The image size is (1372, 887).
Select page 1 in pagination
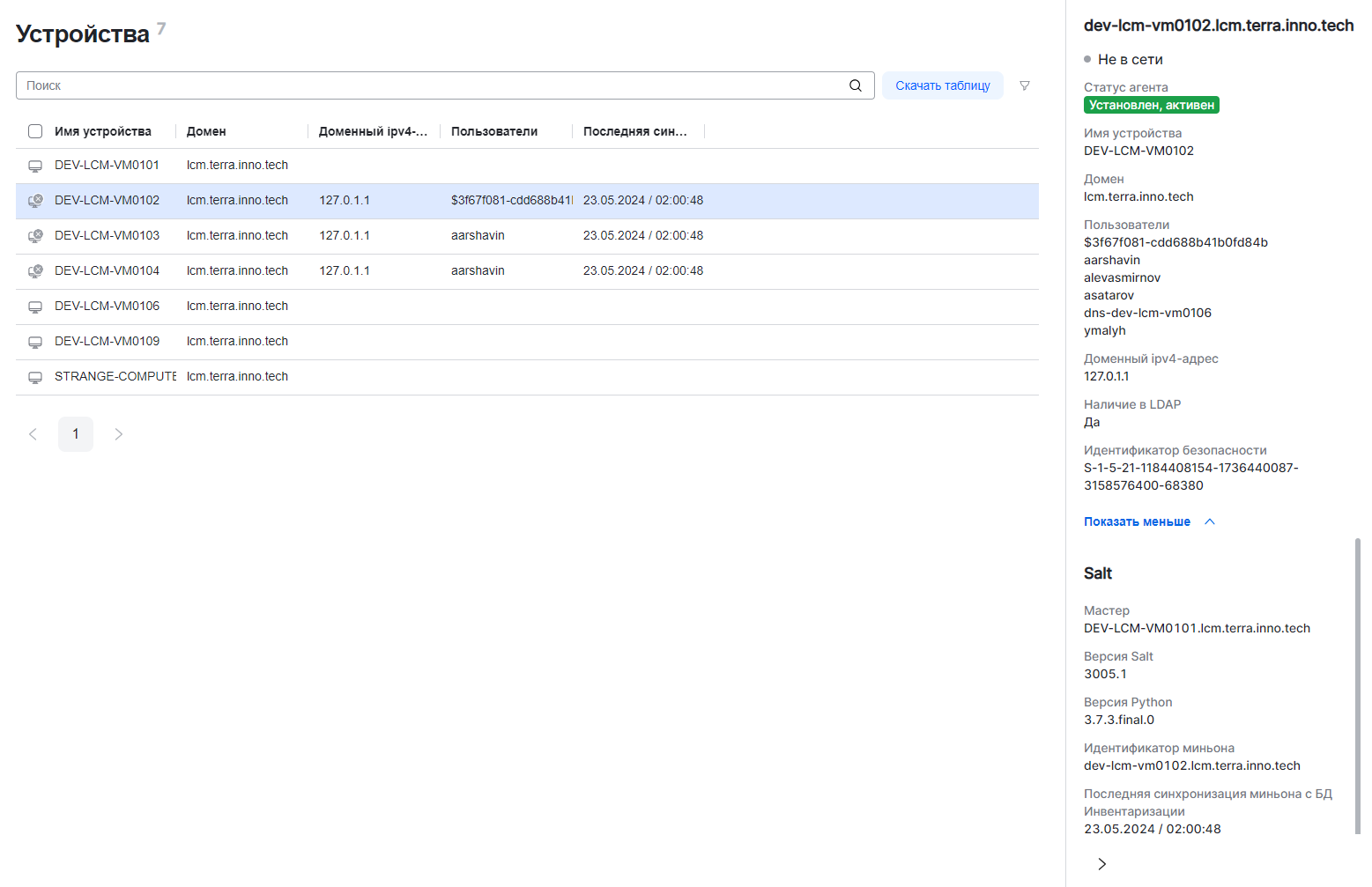click(x=76, y=434)
